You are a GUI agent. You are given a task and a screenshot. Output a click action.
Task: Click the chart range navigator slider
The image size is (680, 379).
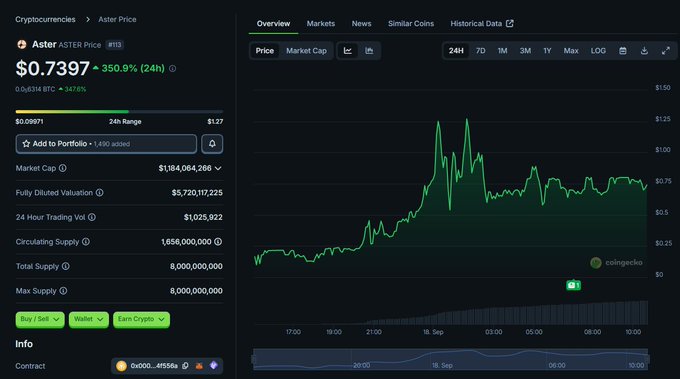coord(451,359)
